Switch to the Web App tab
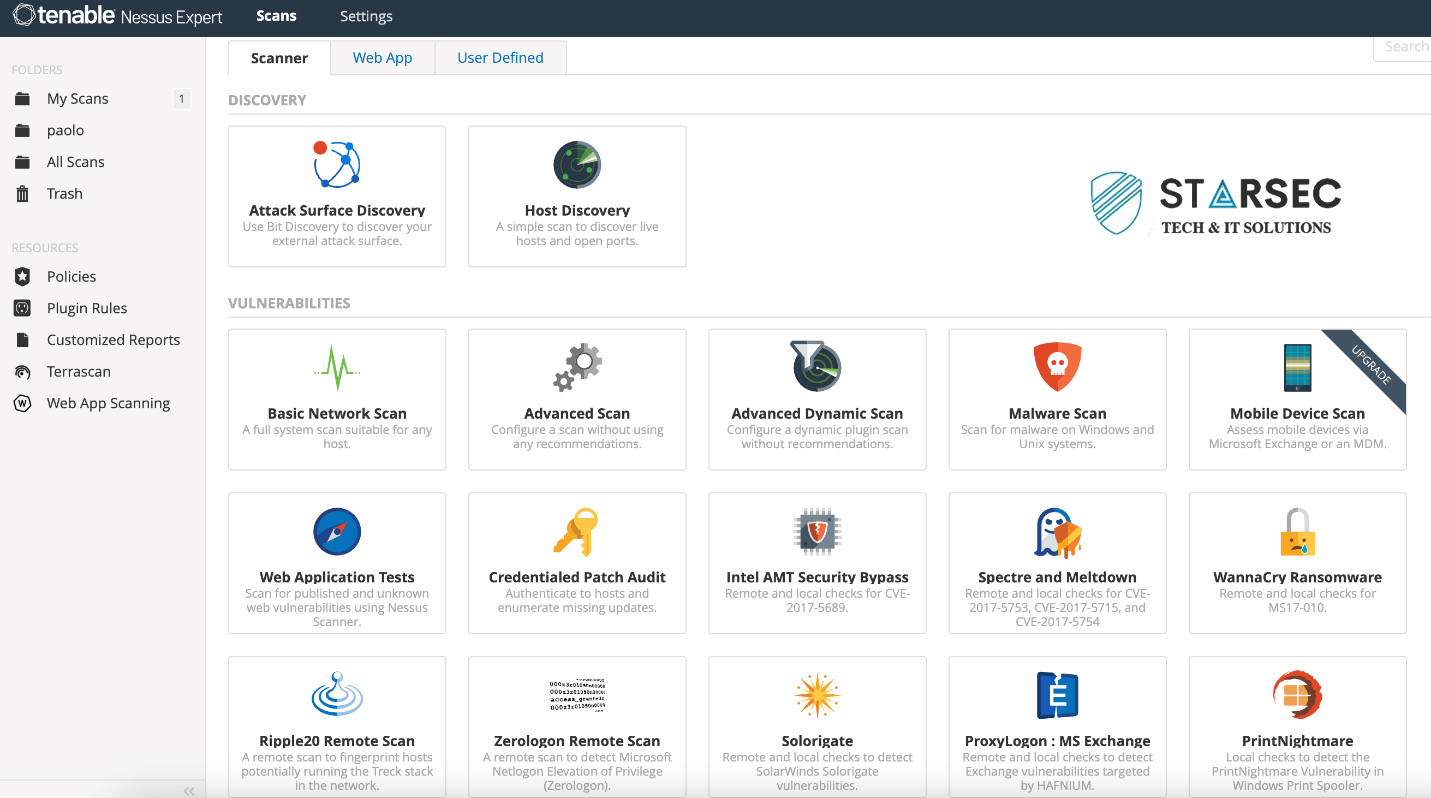 point(382,57)
